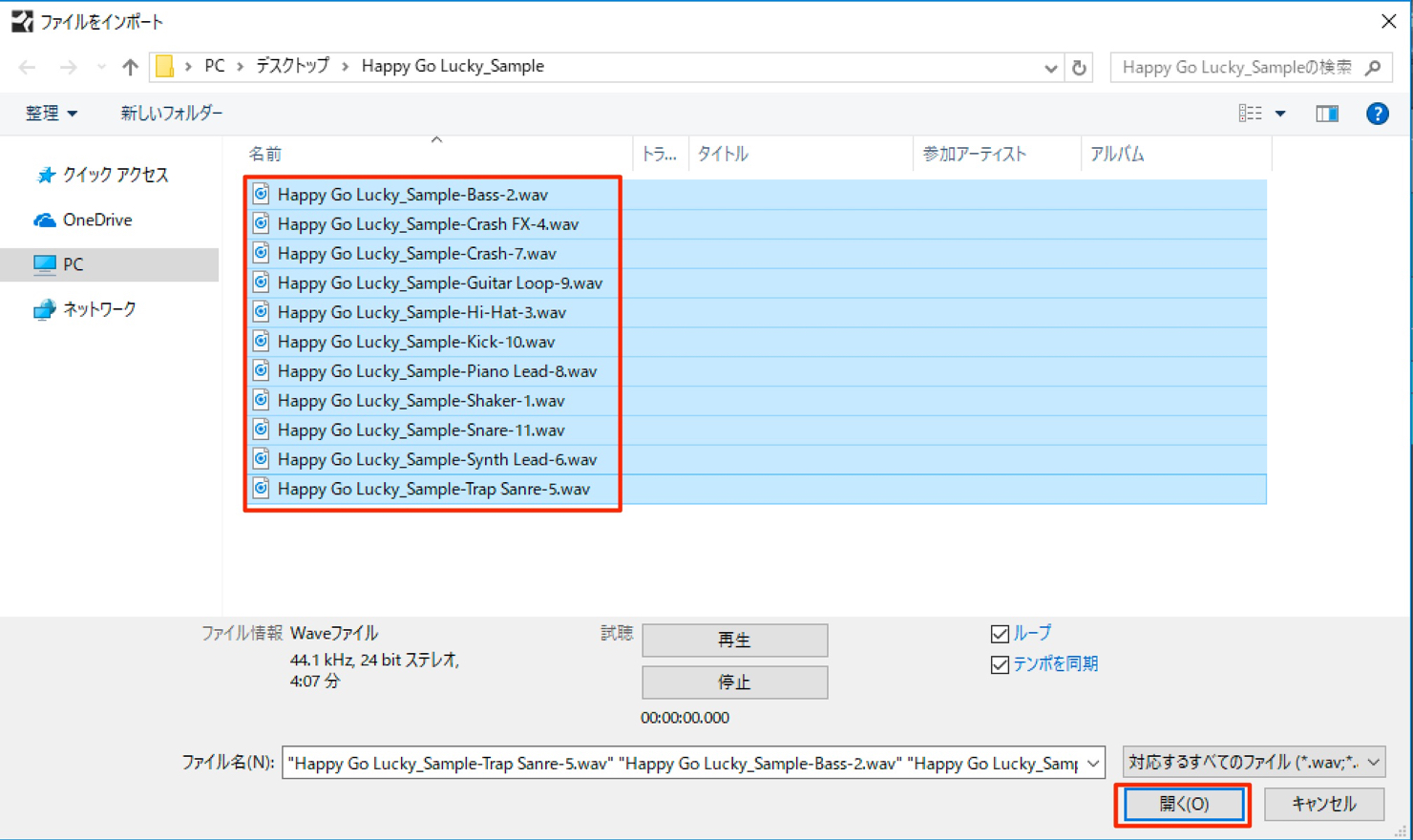Go forward with the right arrow
This screenshot has width=1413, height=840.
point(68,67)
